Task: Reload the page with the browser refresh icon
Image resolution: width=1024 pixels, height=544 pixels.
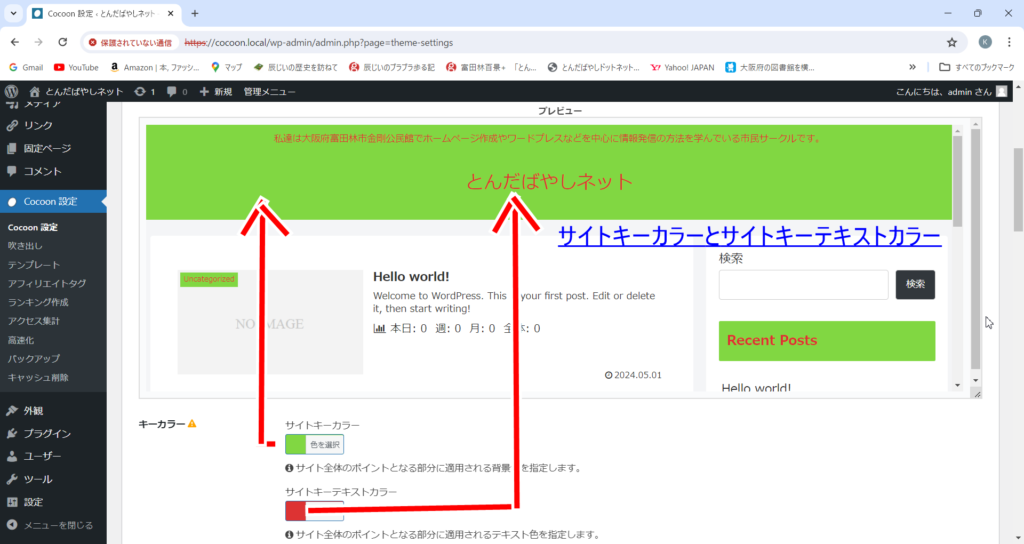Action: (63, 42)
